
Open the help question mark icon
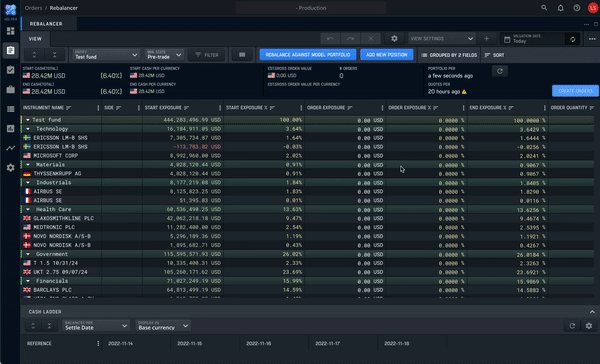pos(576,8)
